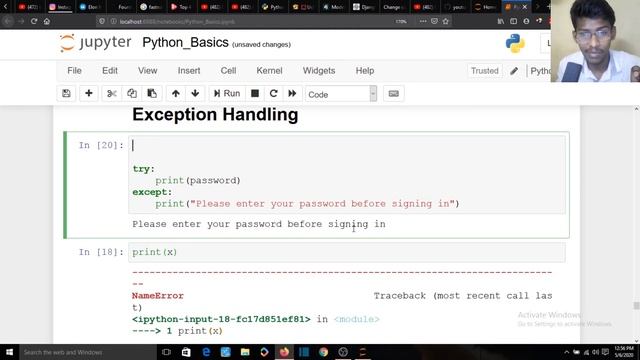Viewport: 640px width, 360px height.
Task: Open page actions three-dots menu in address bar
Action: coord(423,21)
